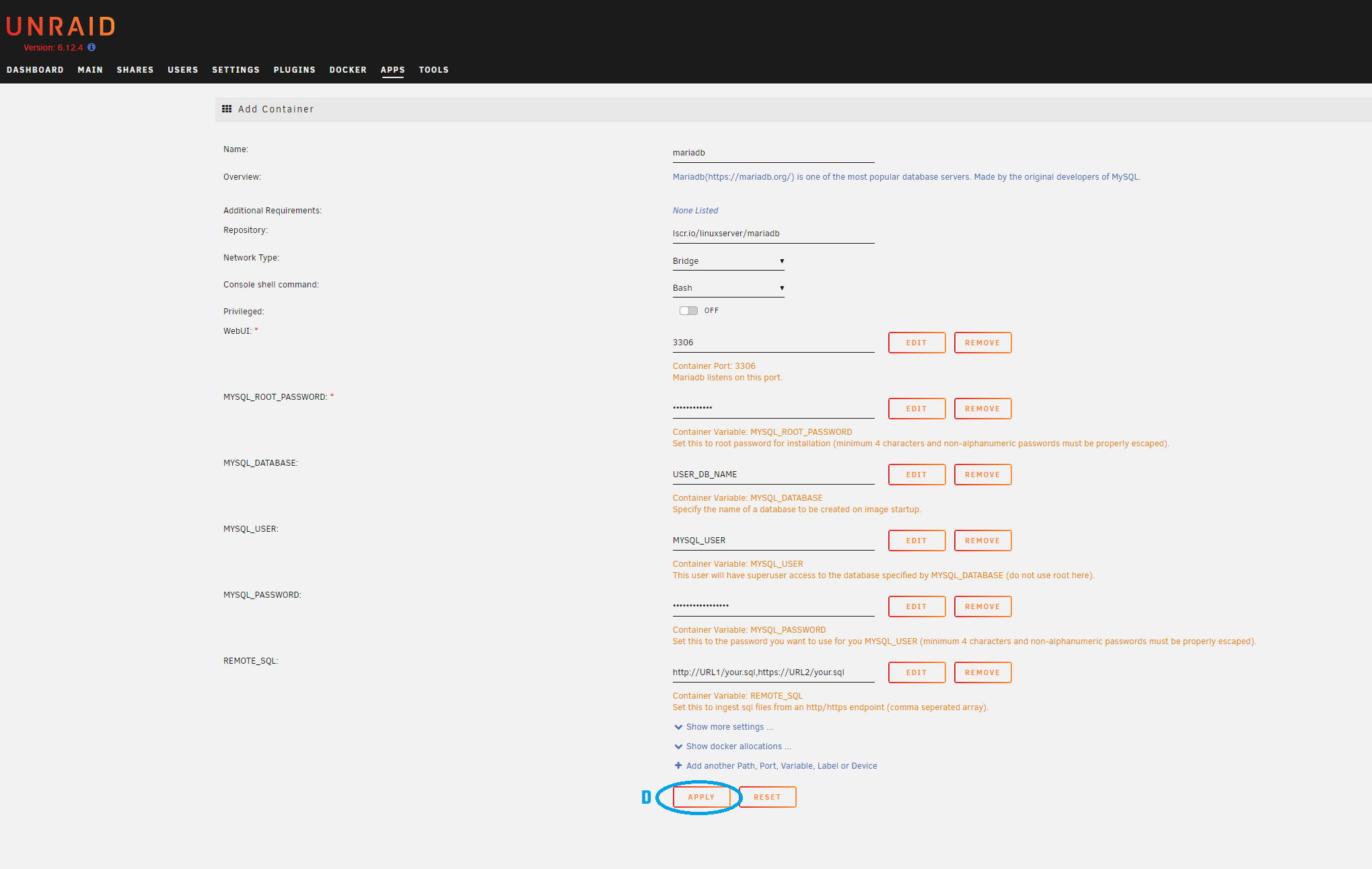Click the plus icon to add another path
This screenshot has height=869, width=1372.
pos(678,765)
